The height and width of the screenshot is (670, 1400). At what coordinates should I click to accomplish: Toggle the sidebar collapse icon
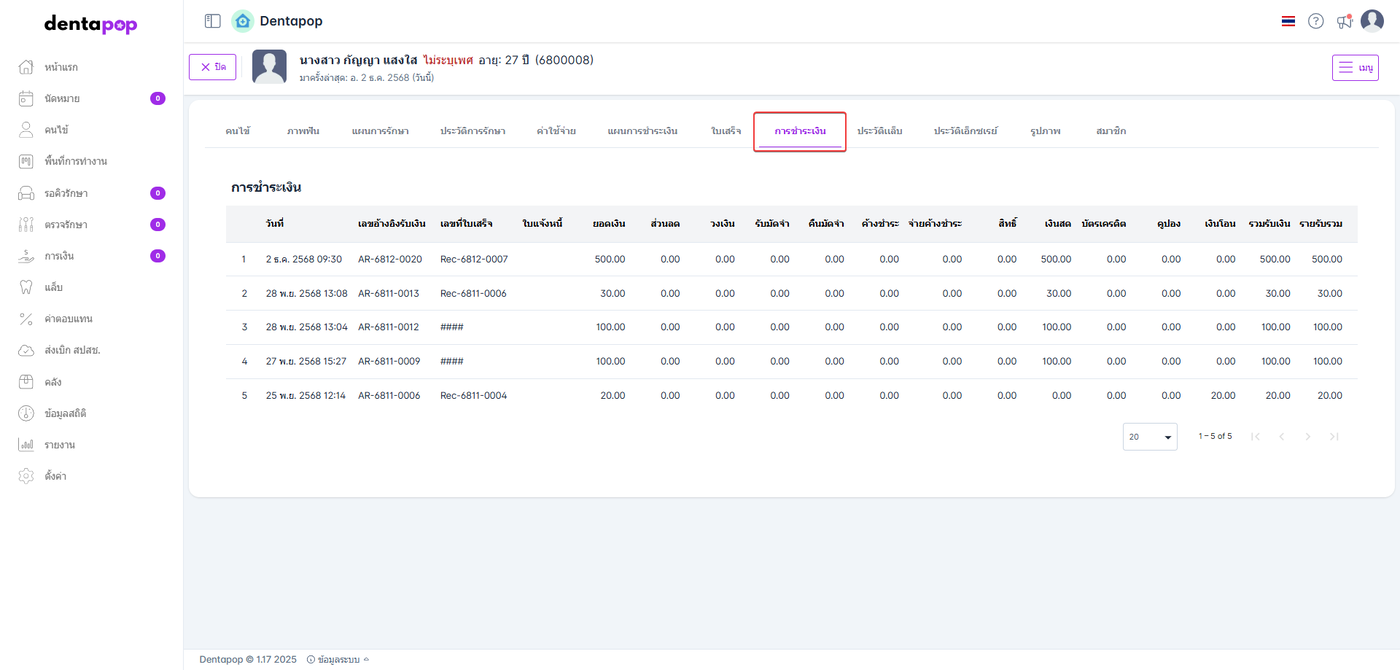212,21
